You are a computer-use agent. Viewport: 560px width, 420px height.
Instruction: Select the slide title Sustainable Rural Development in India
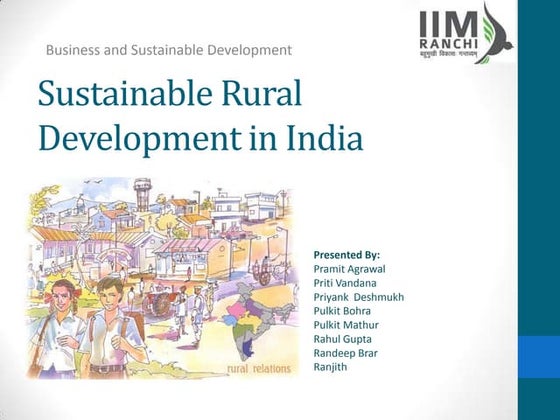(x=200, y=115)
